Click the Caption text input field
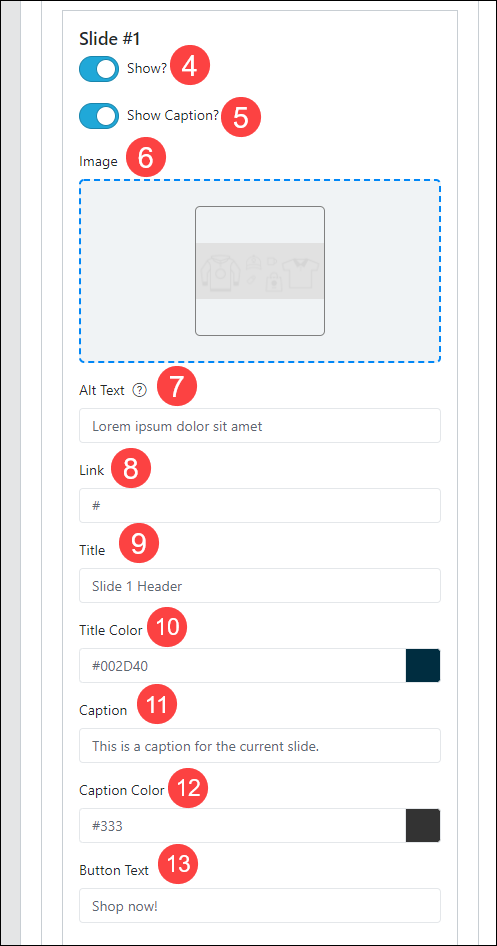Screen dimensions: 497x946 click(x=260, y=746)
